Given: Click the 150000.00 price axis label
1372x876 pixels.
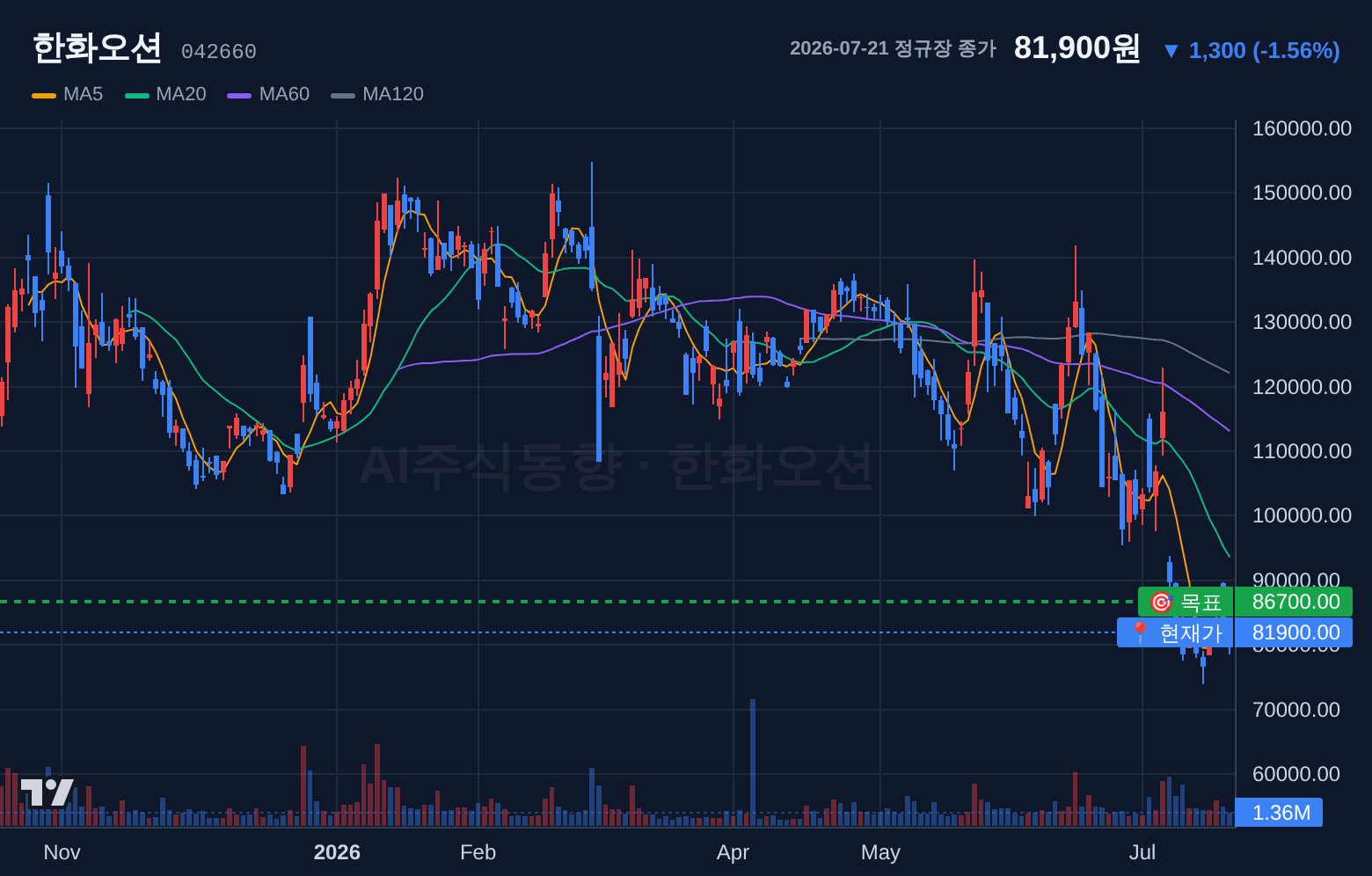Looking at the screenshot, I should coord(1302,193).
